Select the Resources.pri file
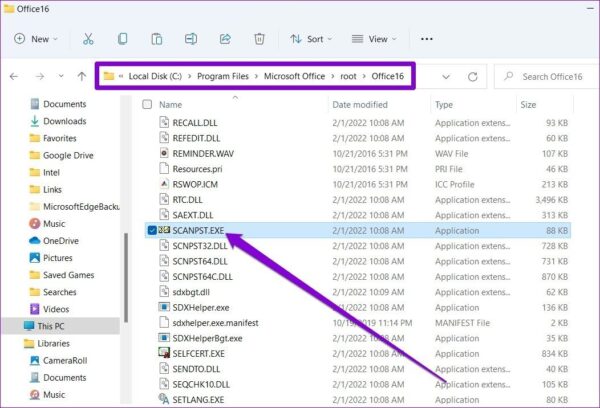This screenshot has height=408, width=600. 197,169
